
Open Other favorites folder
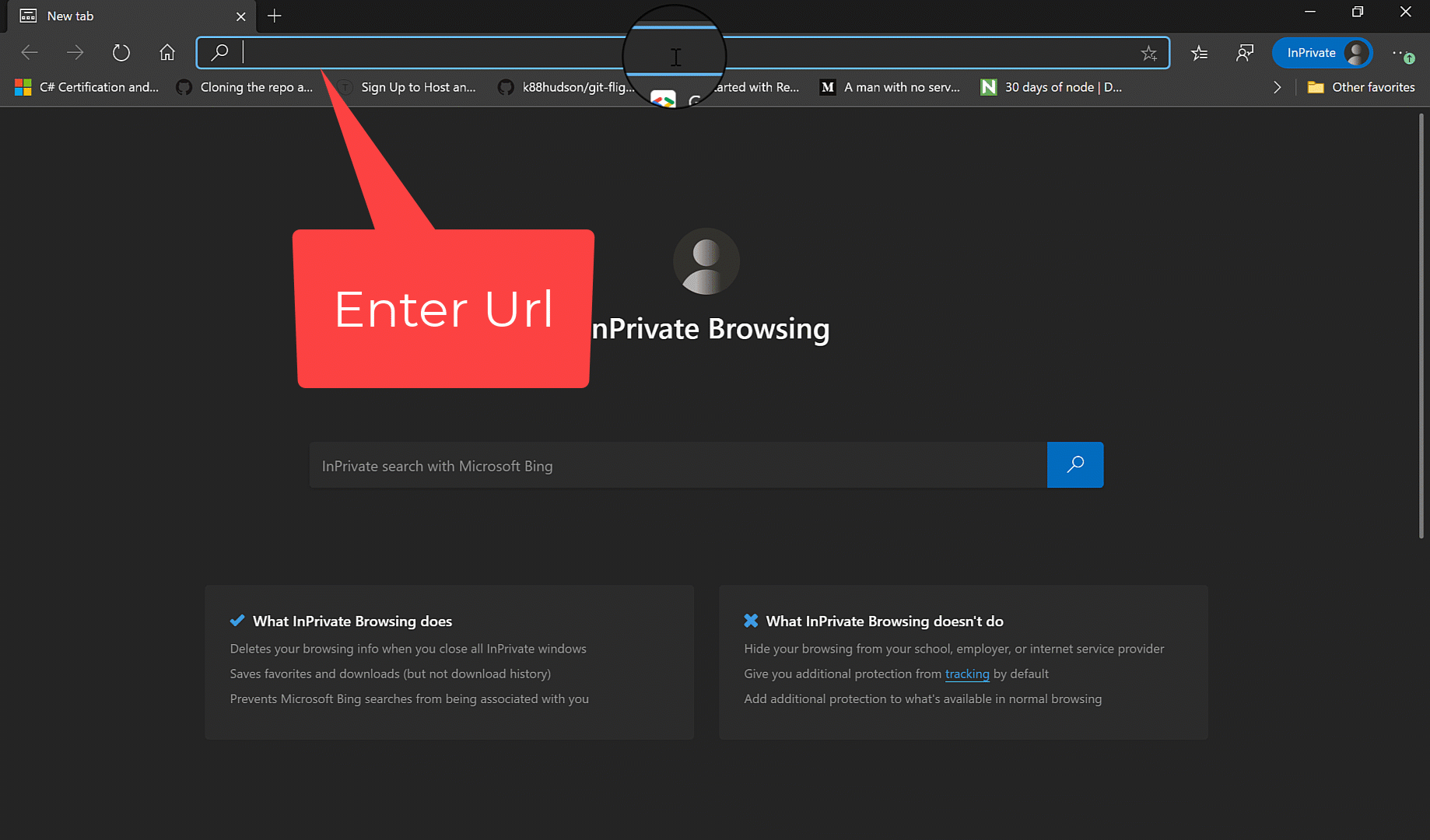[x=1362, y=87]
